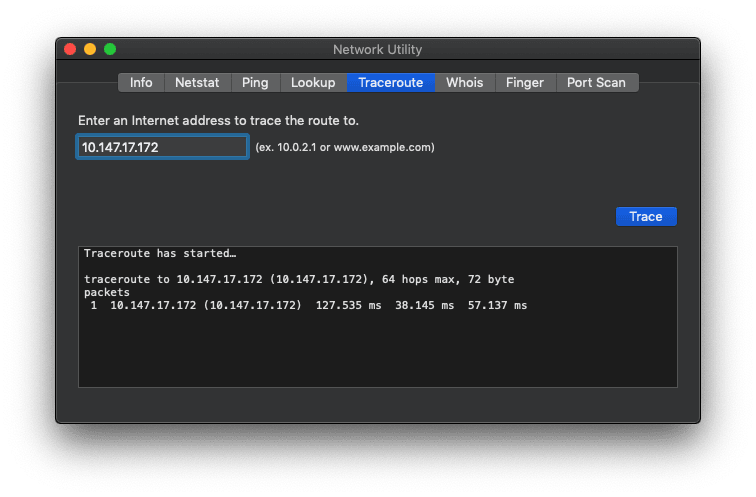Viewport: 756px width, 497px height.
Task: Go to the Lookup tab
Action: pyautogui.click(x=313, y=82)
